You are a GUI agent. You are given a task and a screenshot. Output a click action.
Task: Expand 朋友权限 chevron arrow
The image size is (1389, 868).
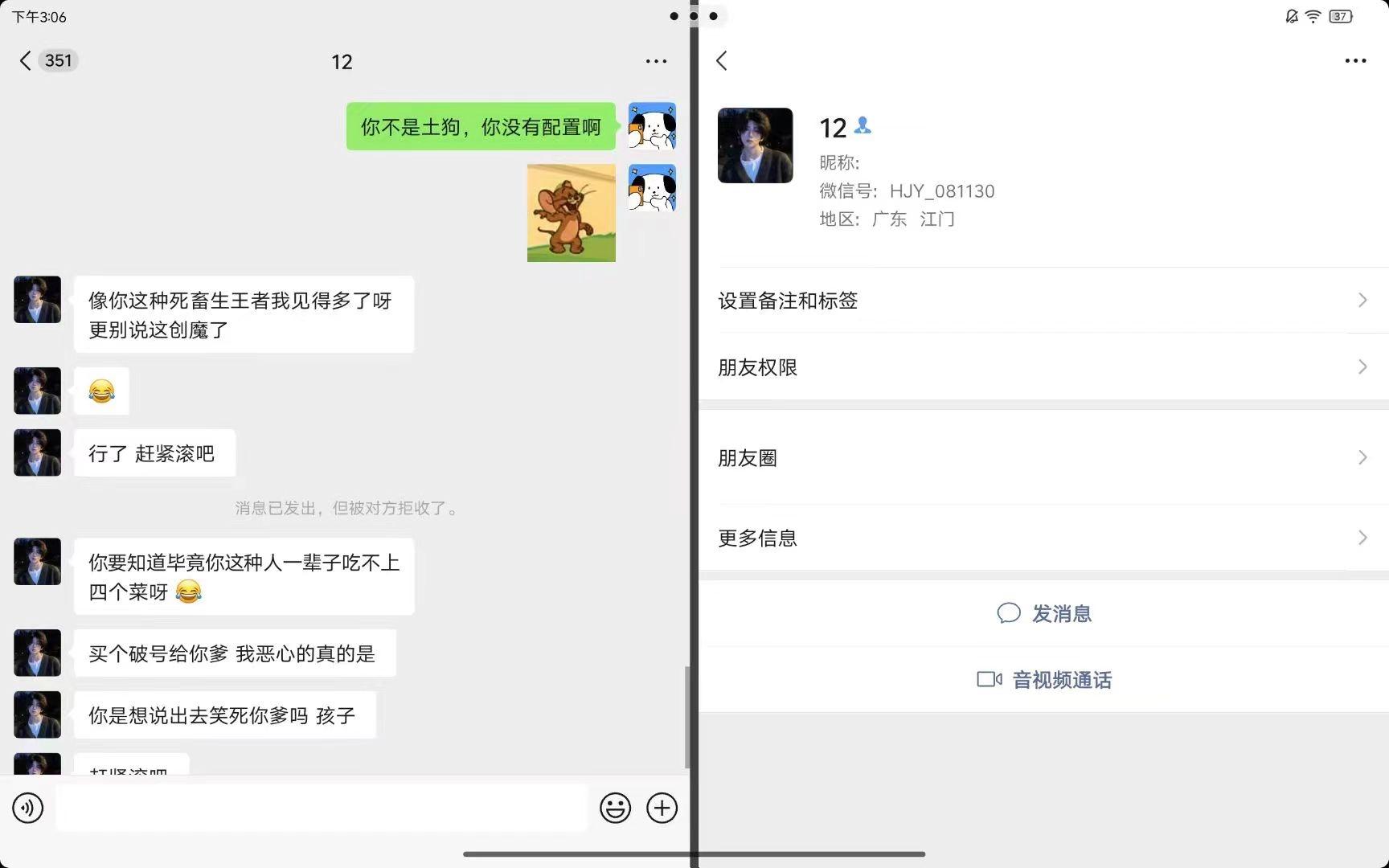pos(1362,366)
